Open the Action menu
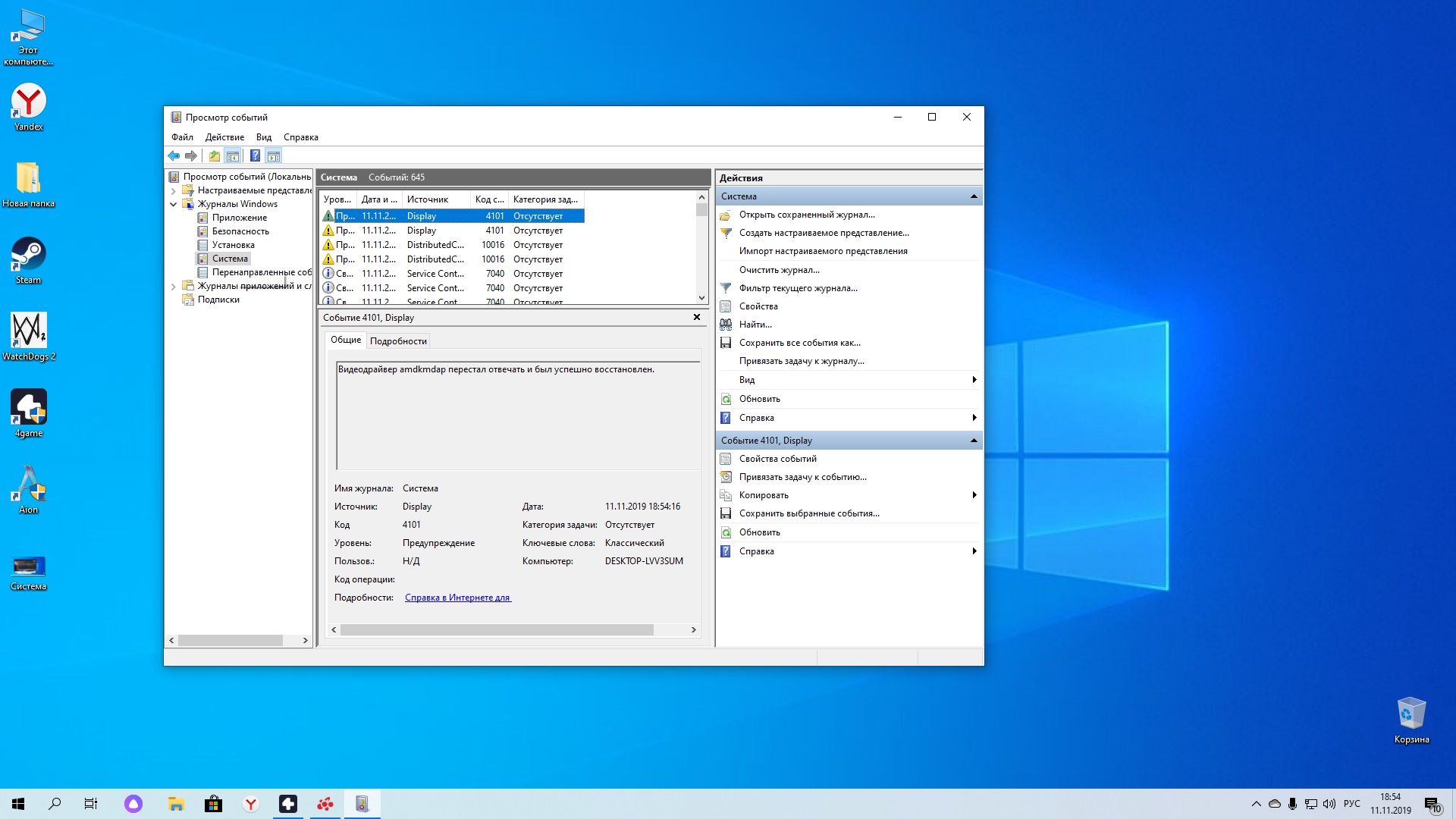Screen dimensions: 1456x819 tap(224, 137)
